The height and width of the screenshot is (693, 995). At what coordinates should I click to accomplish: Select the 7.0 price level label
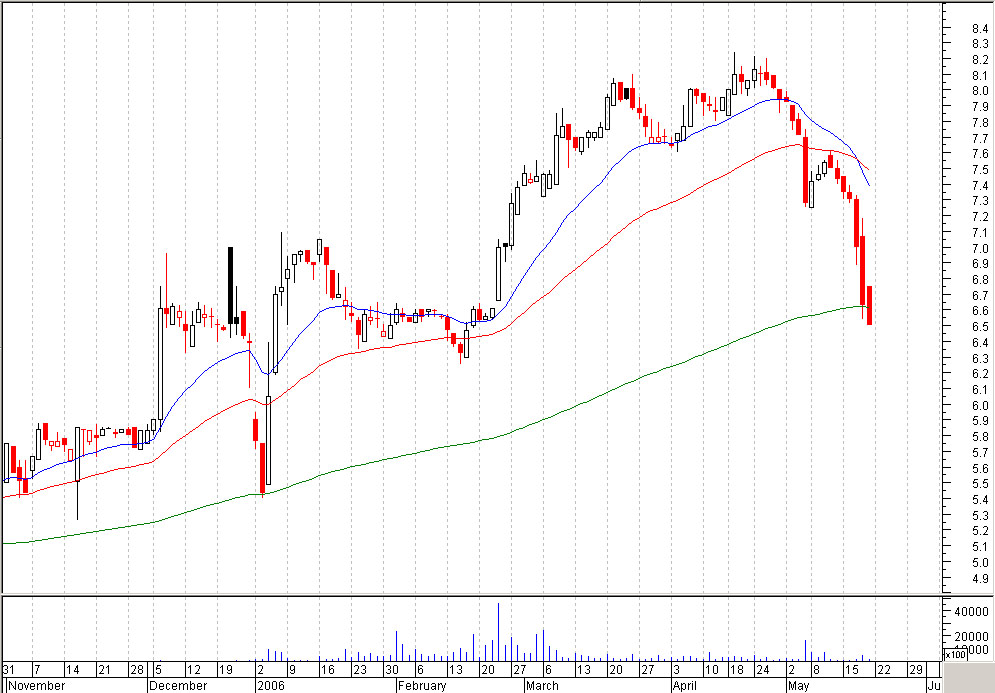coord(980,248)
